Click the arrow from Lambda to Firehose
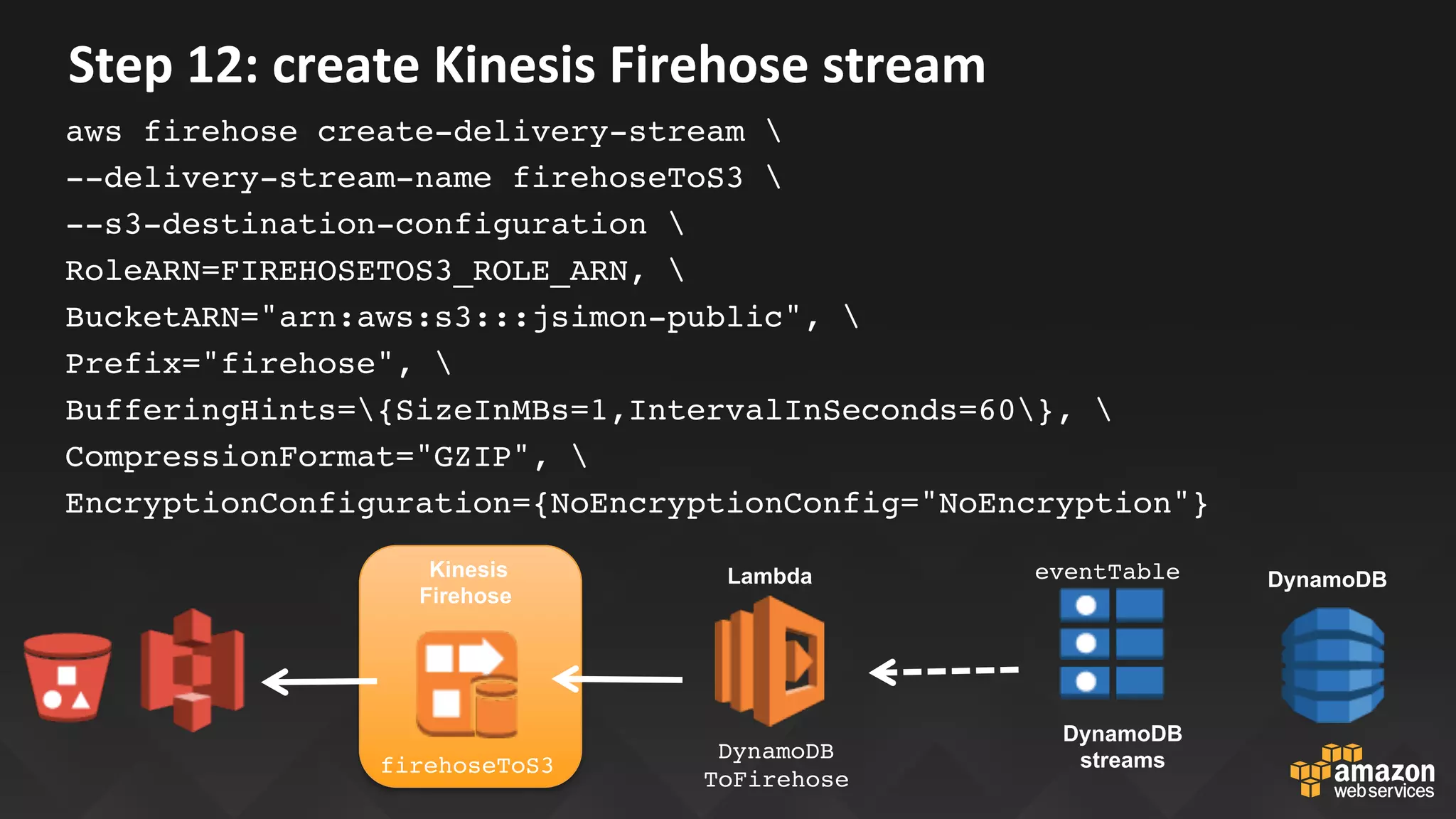 [617, 679]
